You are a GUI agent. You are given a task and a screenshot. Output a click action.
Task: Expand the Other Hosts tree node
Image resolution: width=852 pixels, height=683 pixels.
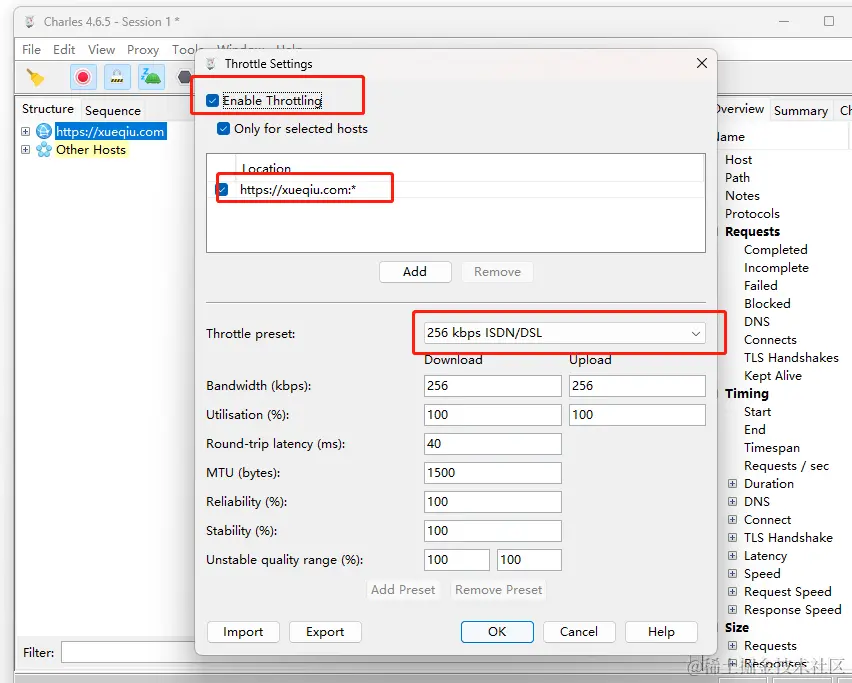tap(26, 149)
